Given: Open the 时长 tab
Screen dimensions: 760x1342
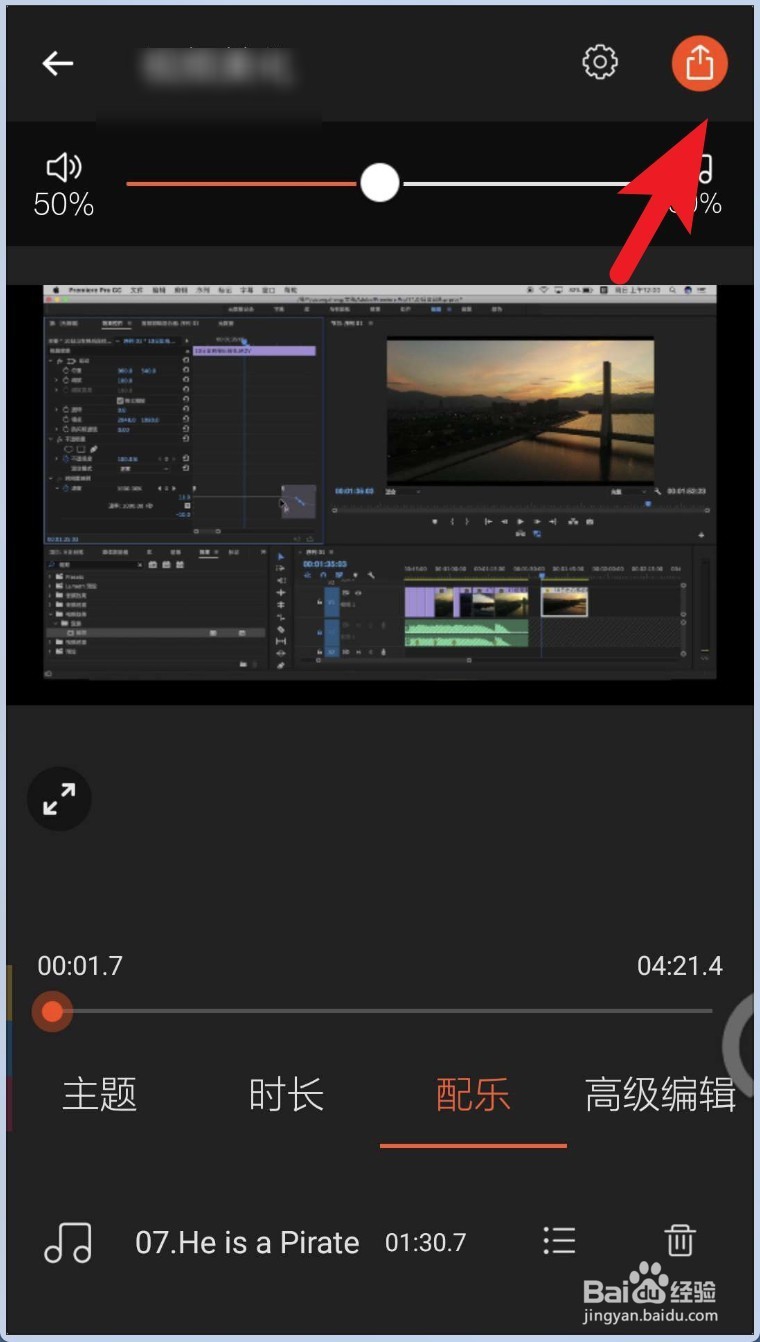Looking at the screenshot, I should [x=286, y=1095].
